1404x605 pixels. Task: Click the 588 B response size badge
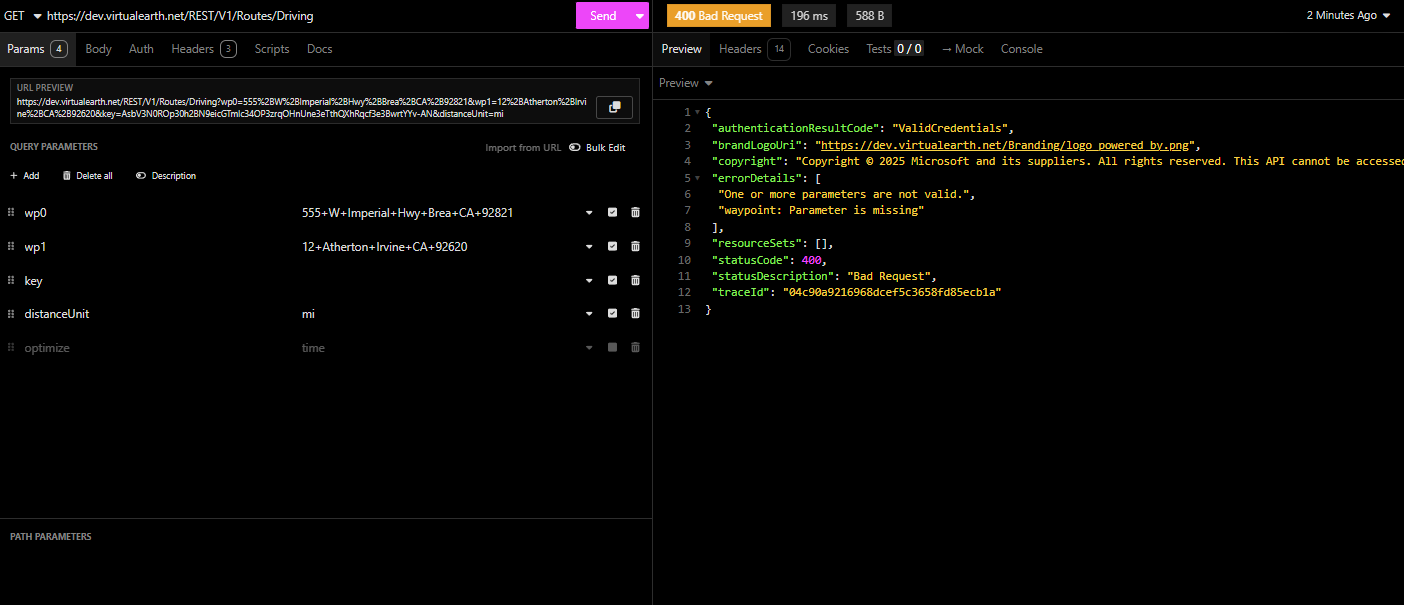click(x=870, y=15)
